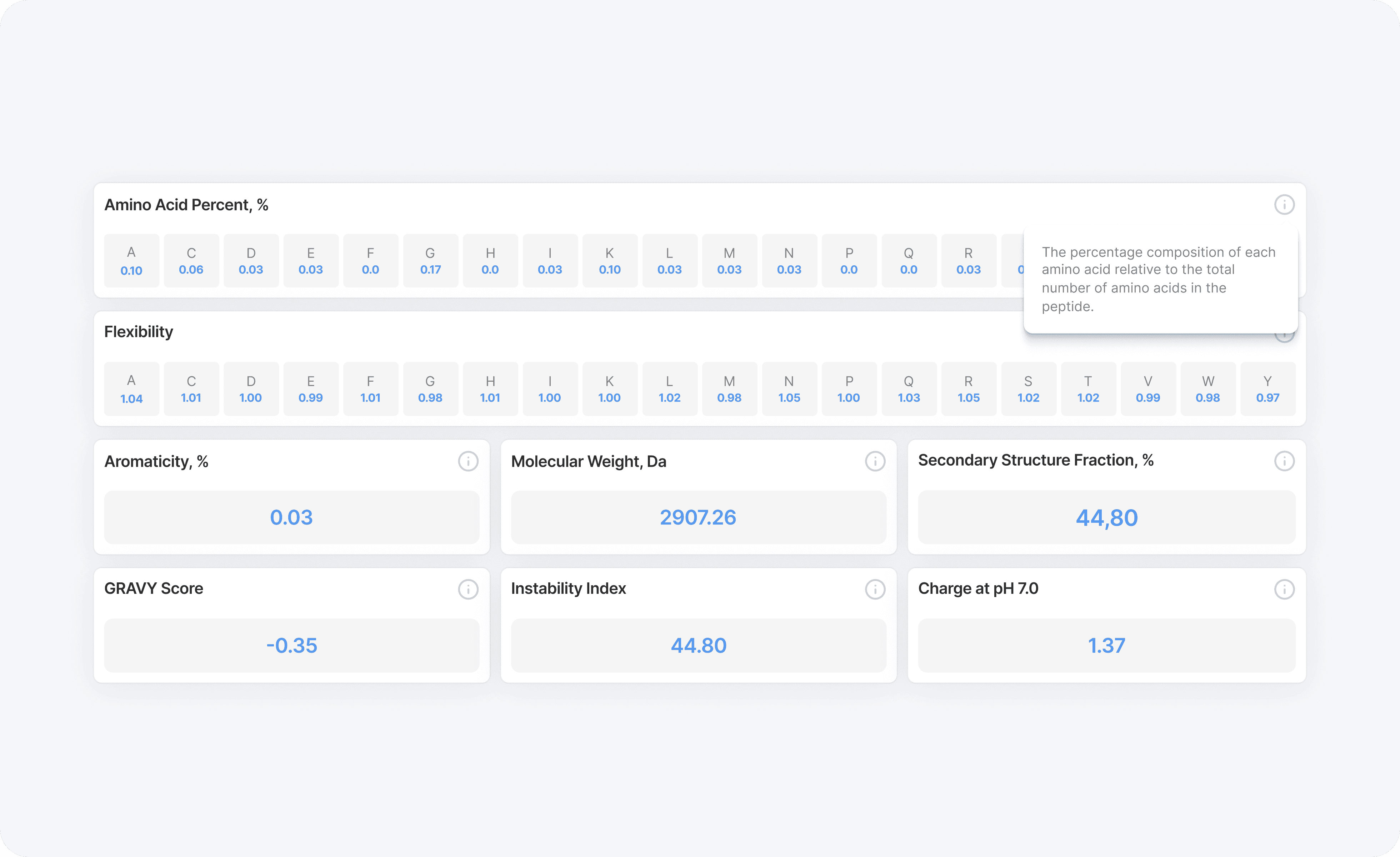Select the G amino acid percent cell
Viewport: 1400px width, 857px height.
pyautogui.click(x=430, y=261)
